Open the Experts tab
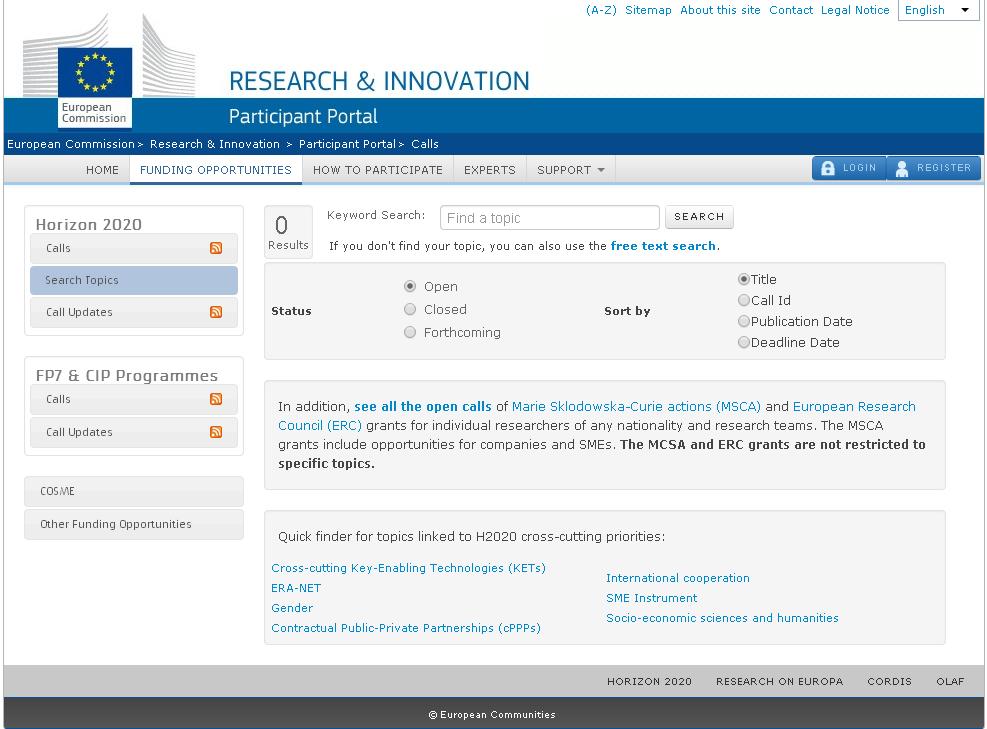Viewport: 987px width, 729px height. click(x=490, y=170)
